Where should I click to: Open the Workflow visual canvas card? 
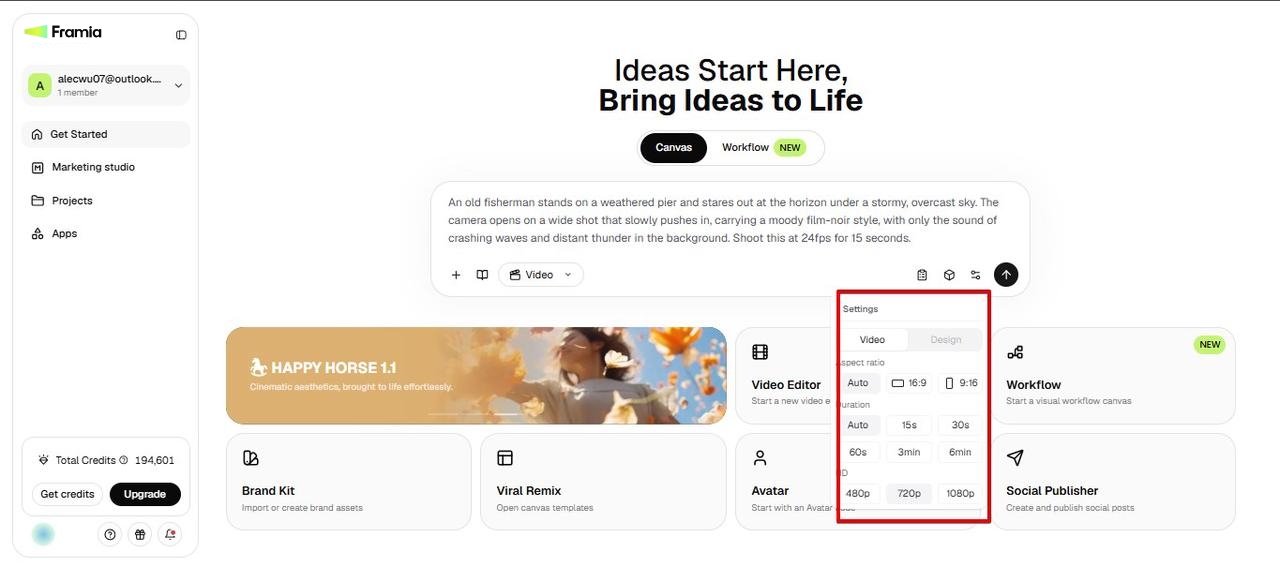[1113, 376]
